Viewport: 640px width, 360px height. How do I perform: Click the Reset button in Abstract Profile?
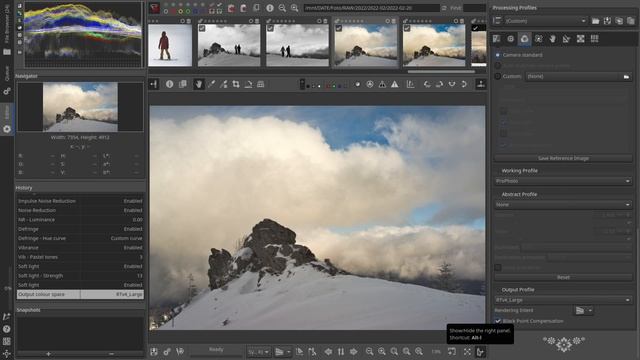tap(563, 278)
